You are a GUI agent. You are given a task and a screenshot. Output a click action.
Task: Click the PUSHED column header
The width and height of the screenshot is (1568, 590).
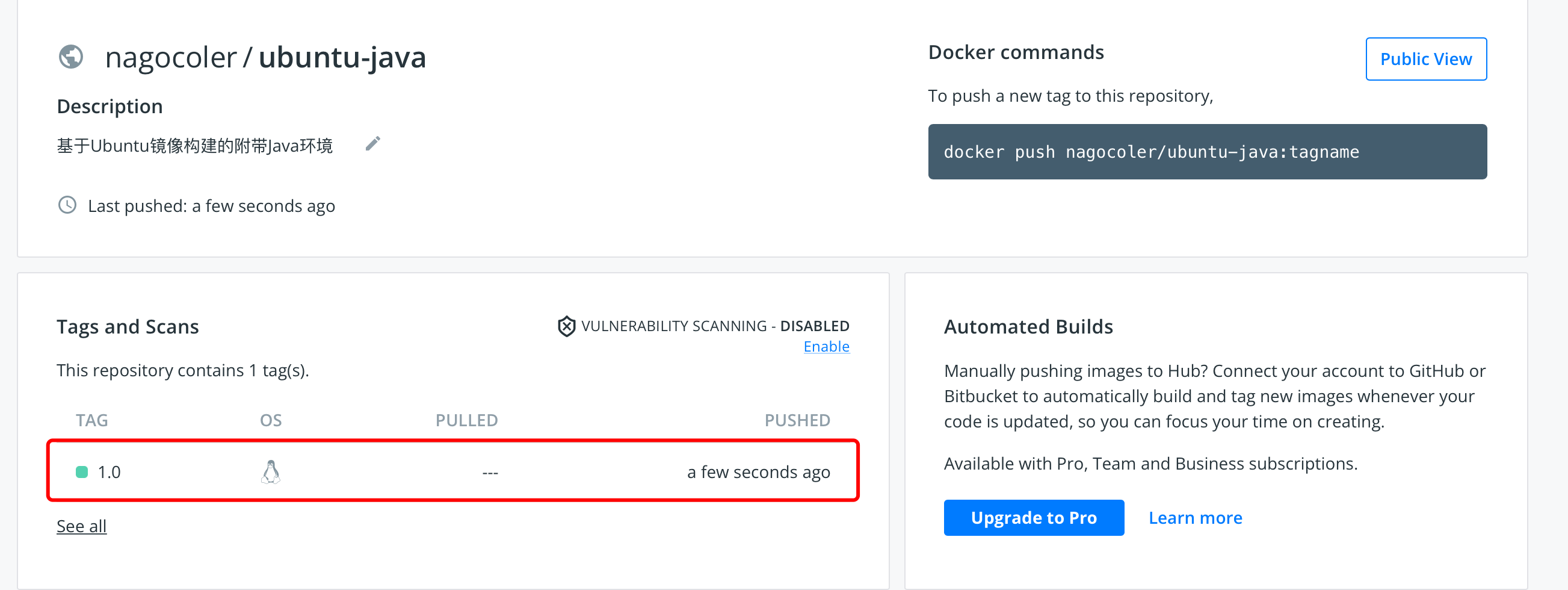pos(796,420)
